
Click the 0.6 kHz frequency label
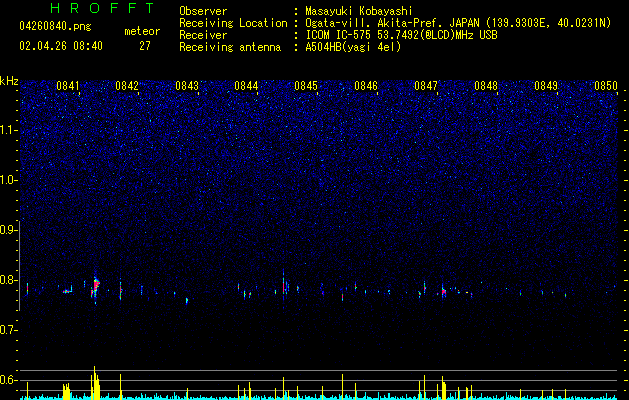coord(8,380)
